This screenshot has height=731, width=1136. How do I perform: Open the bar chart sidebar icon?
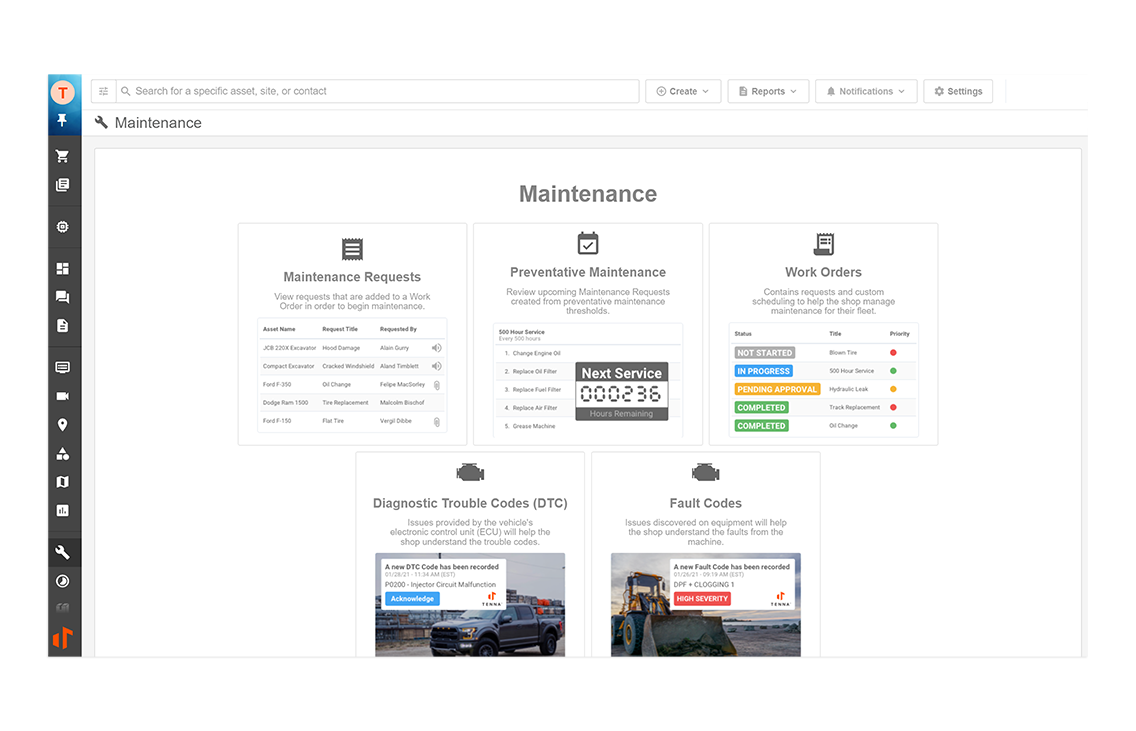click(62, 511)
